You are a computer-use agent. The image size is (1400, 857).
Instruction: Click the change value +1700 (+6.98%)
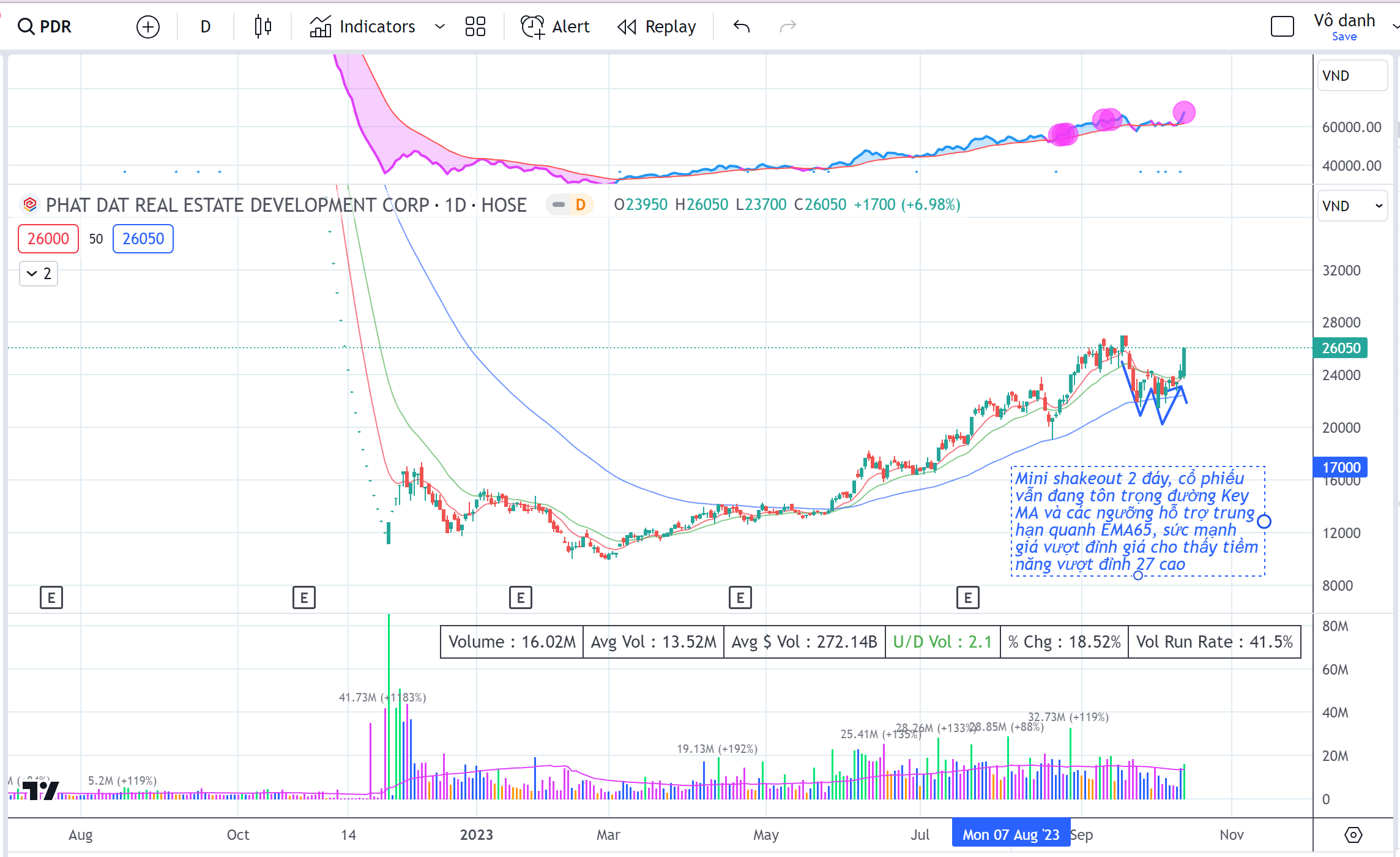907,204
